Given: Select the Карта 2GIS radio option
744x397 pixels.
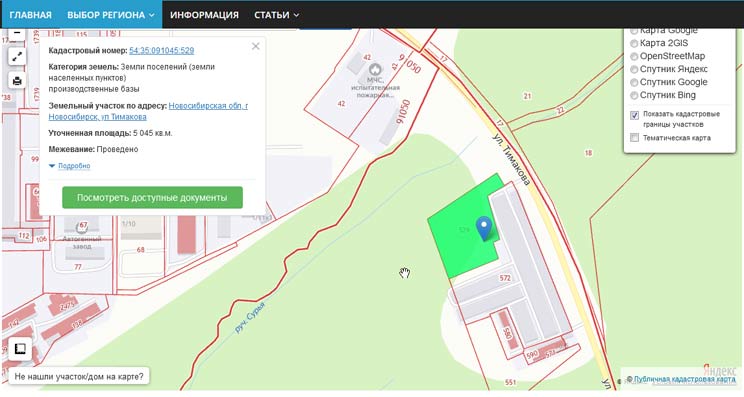Looking at the screenshot, I should 634,43.
